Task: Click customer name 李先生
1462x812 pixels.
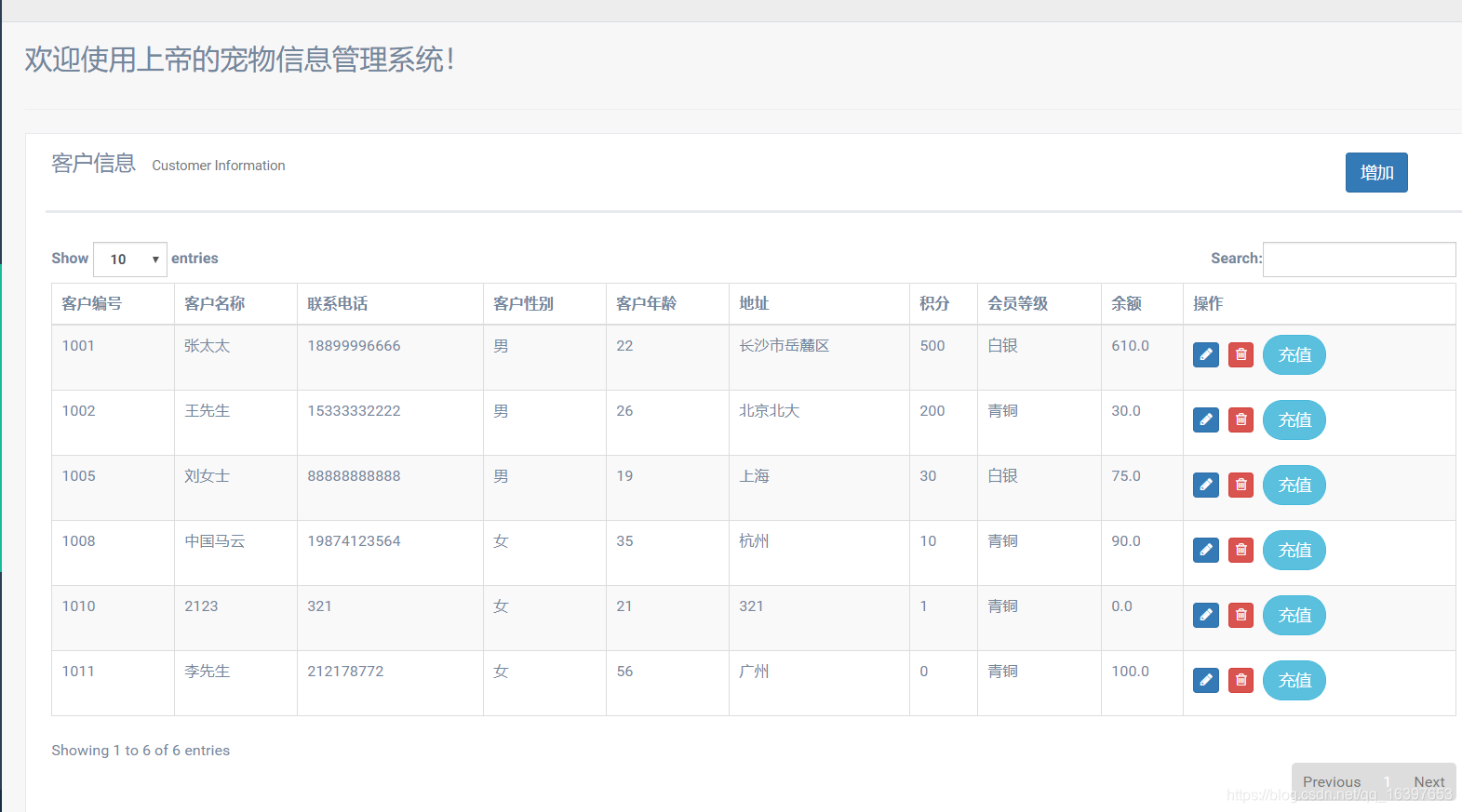Action: (x=207, y=672)
